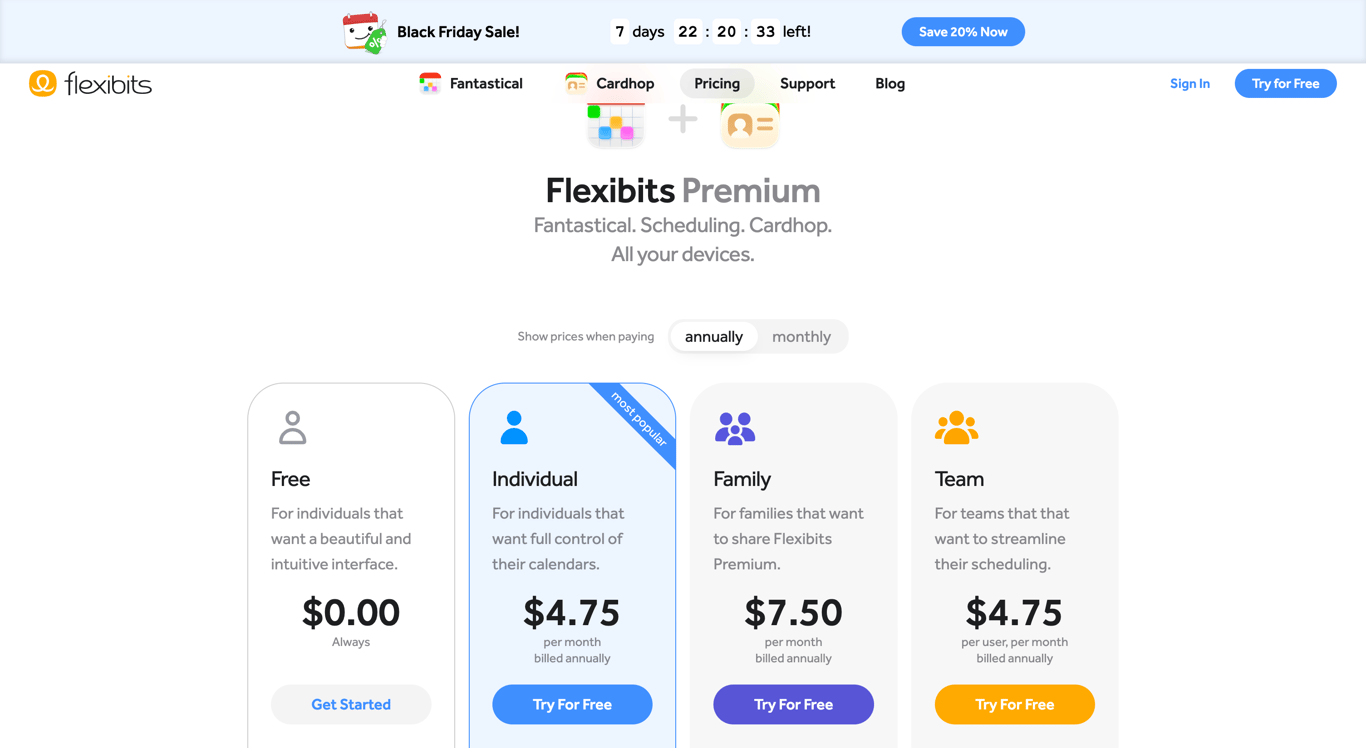
Task: Click the Cardhop icon in the navigation bar
Action: (576, 83)
